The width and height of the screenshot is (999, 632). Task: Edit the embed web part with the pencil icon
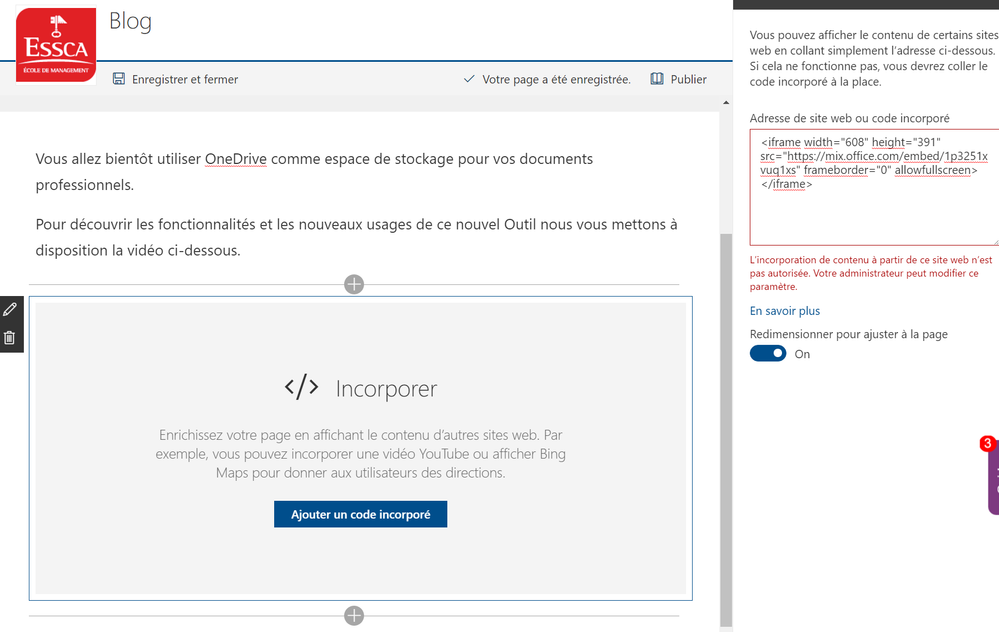coord(10,310)
